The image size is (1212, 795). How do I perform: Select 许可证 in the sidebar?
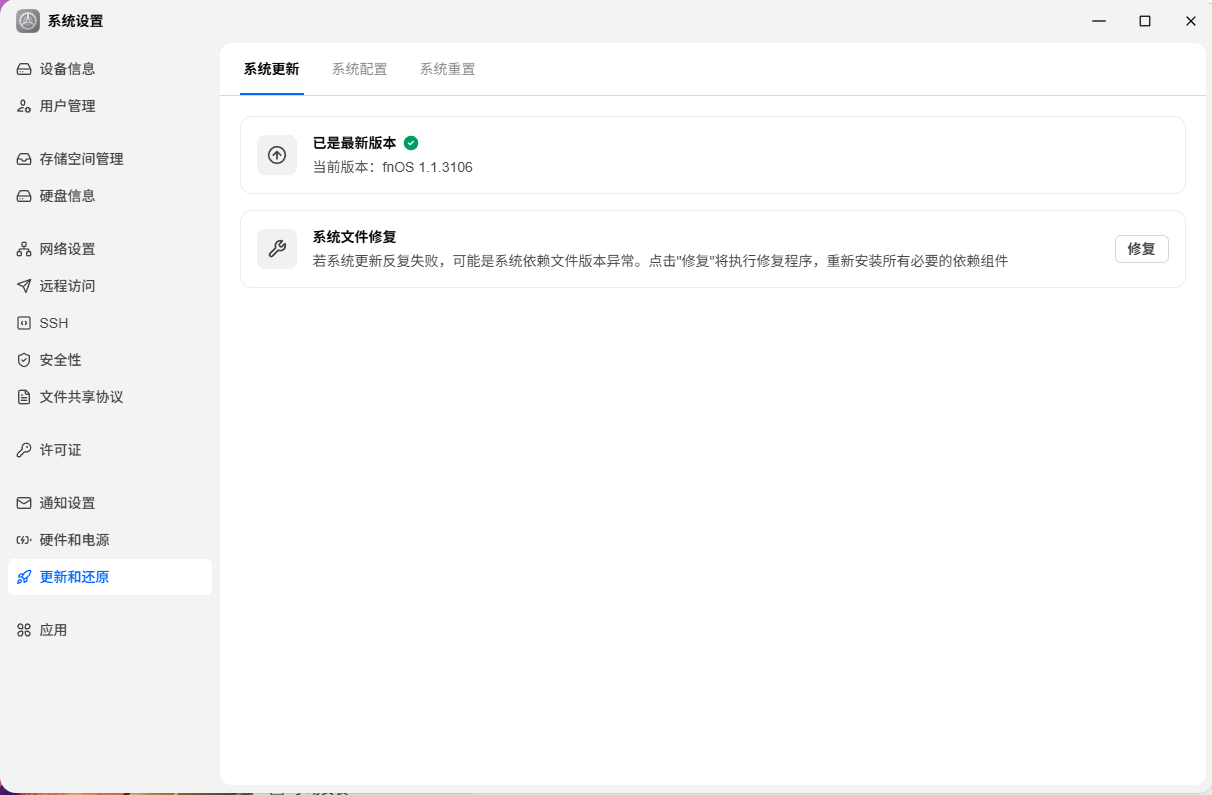(x=110, y=450)
